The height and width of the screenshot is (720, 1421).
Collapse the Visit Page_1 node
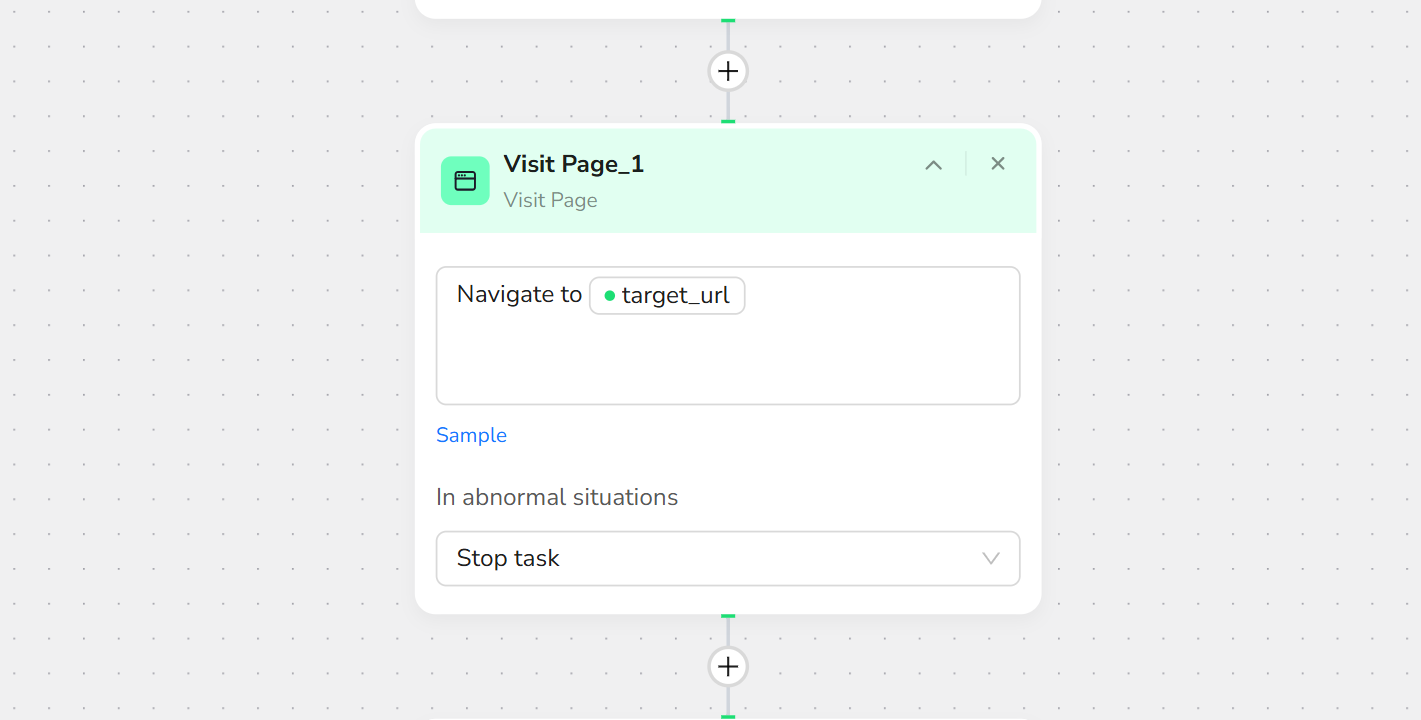pos(933,165)
